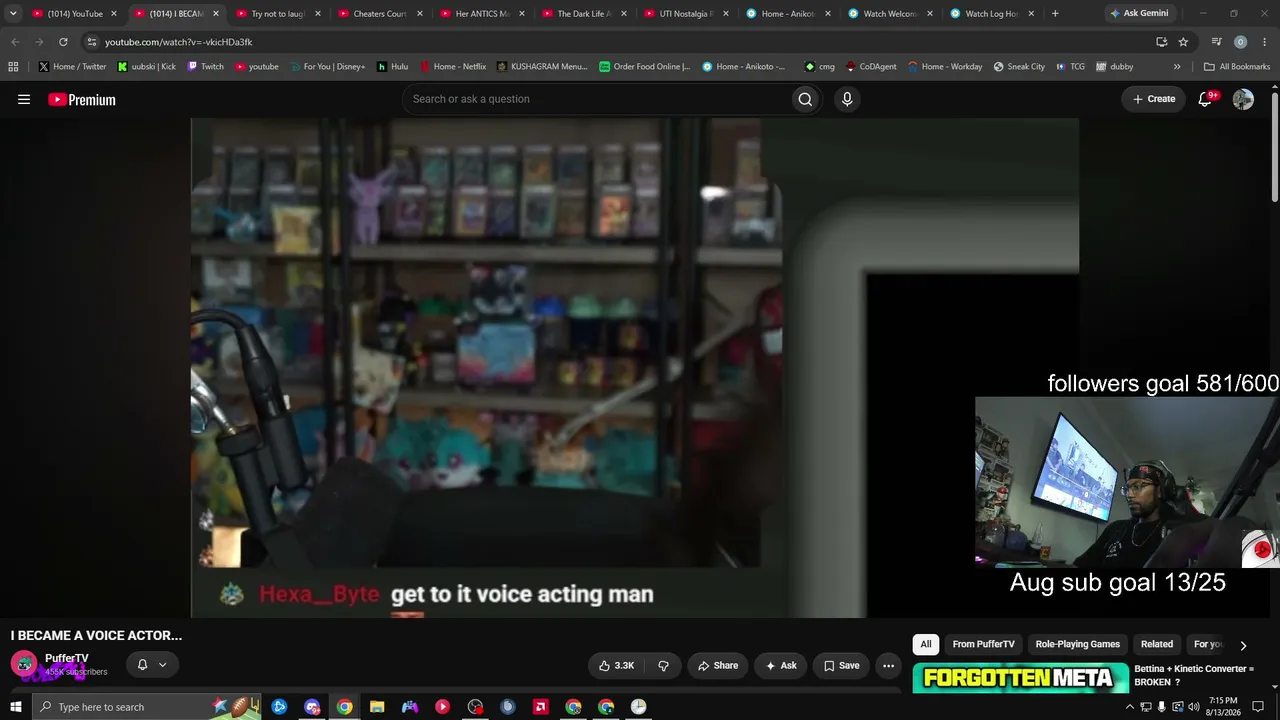Open Chrome profile avatar

1240,42
